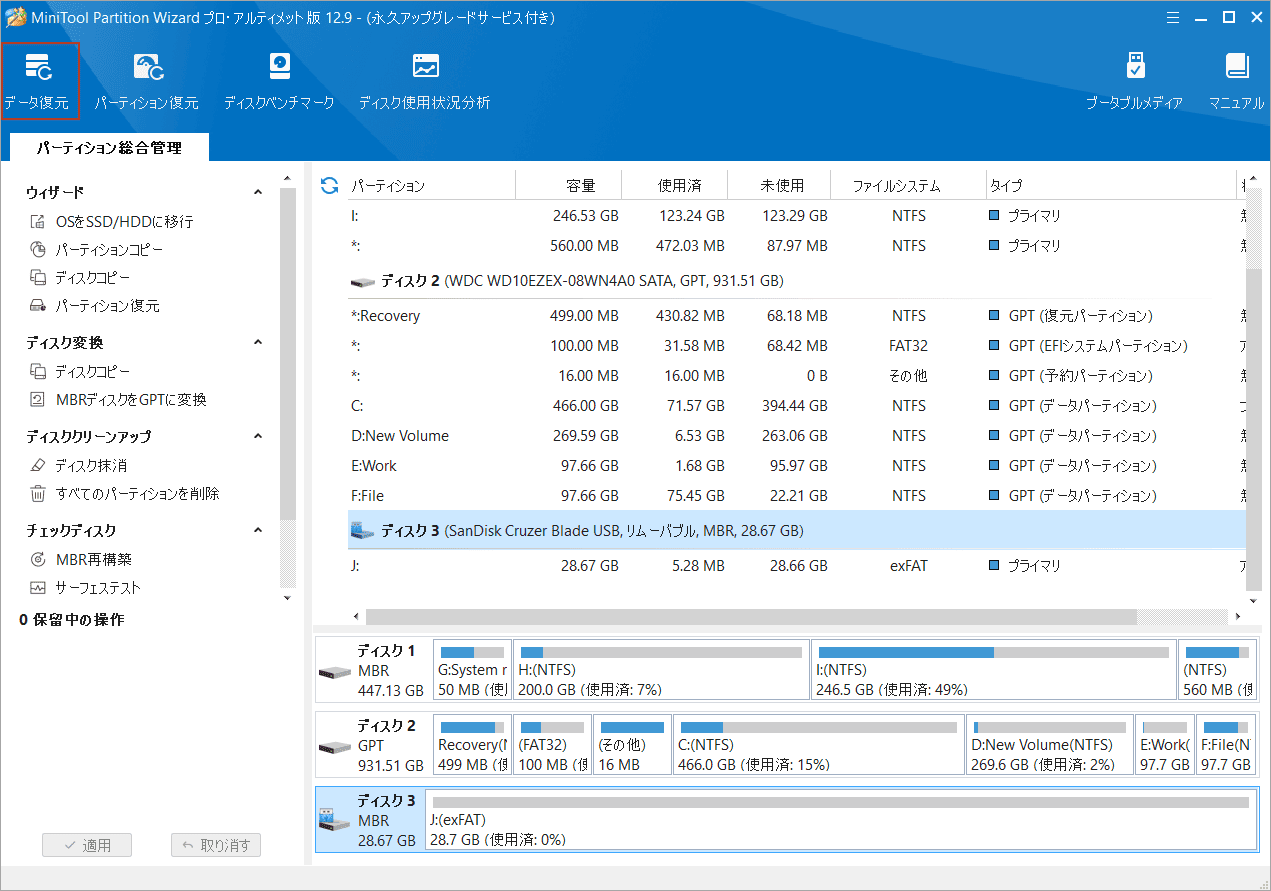Collapse the ディスク変換 section

coord(258,342)
